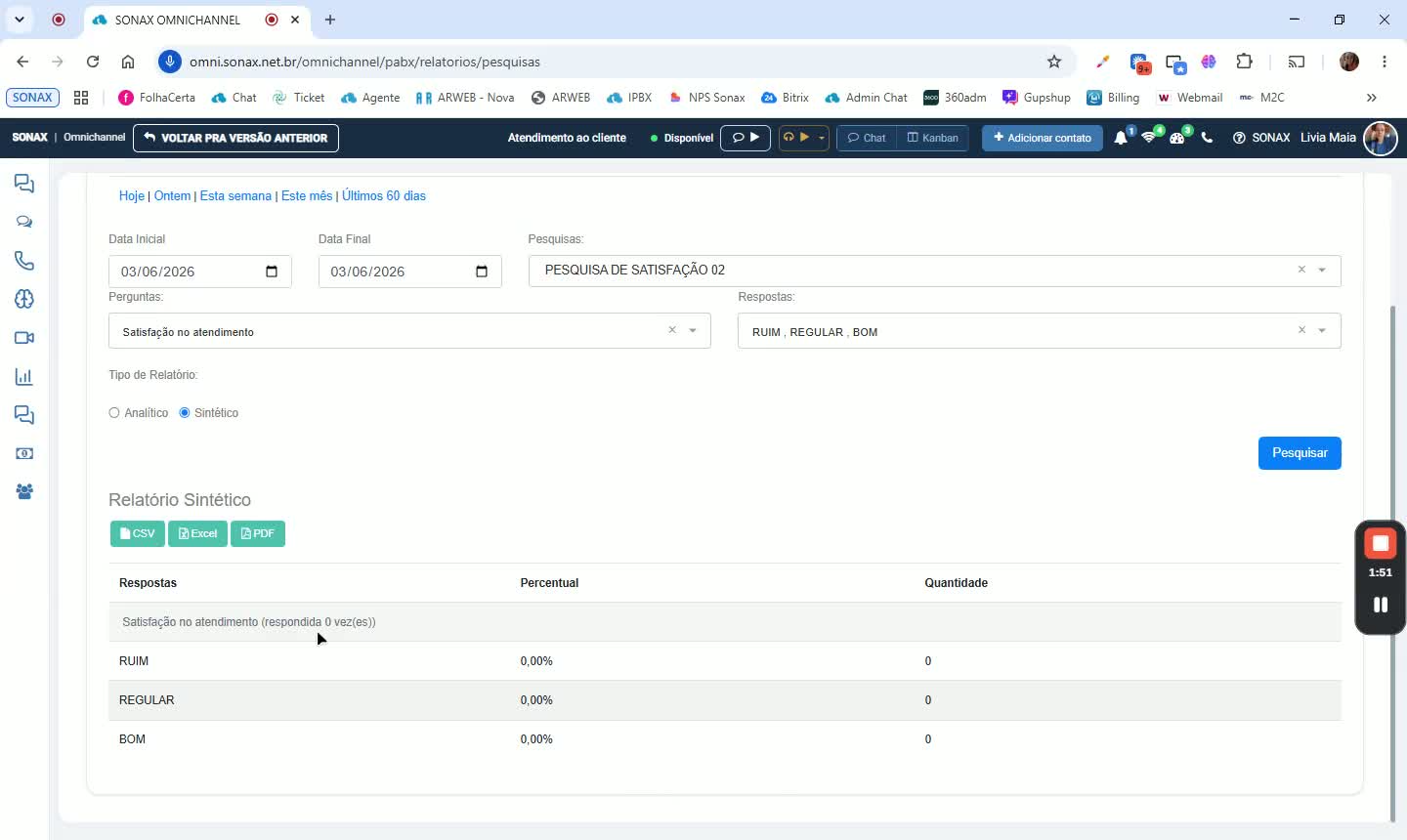
Task: Open the phone calls sidebar icon
Action: (x=24, y=261)
